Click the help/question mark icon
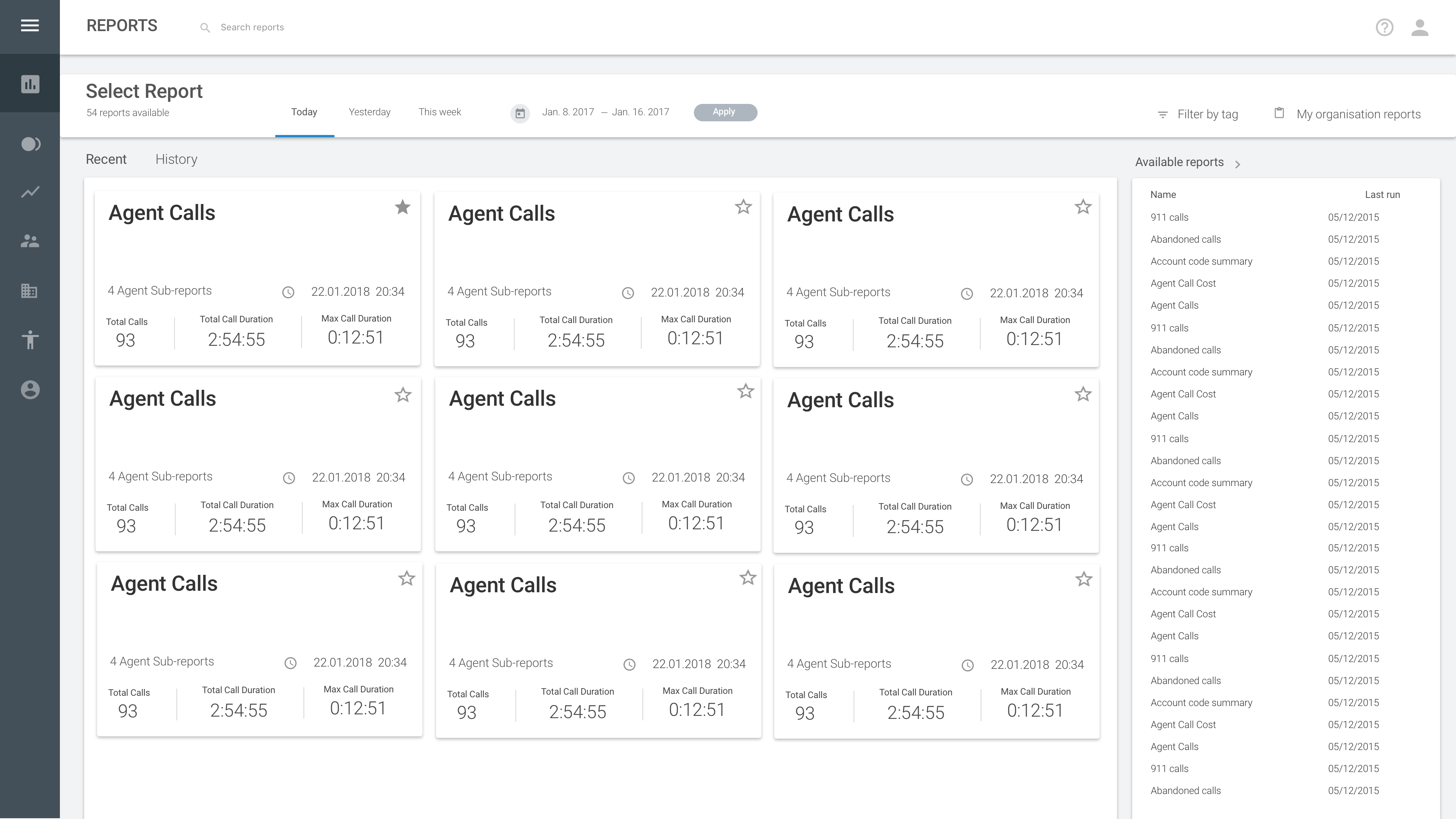1456x819 pixels. (x=1385, y=27)
